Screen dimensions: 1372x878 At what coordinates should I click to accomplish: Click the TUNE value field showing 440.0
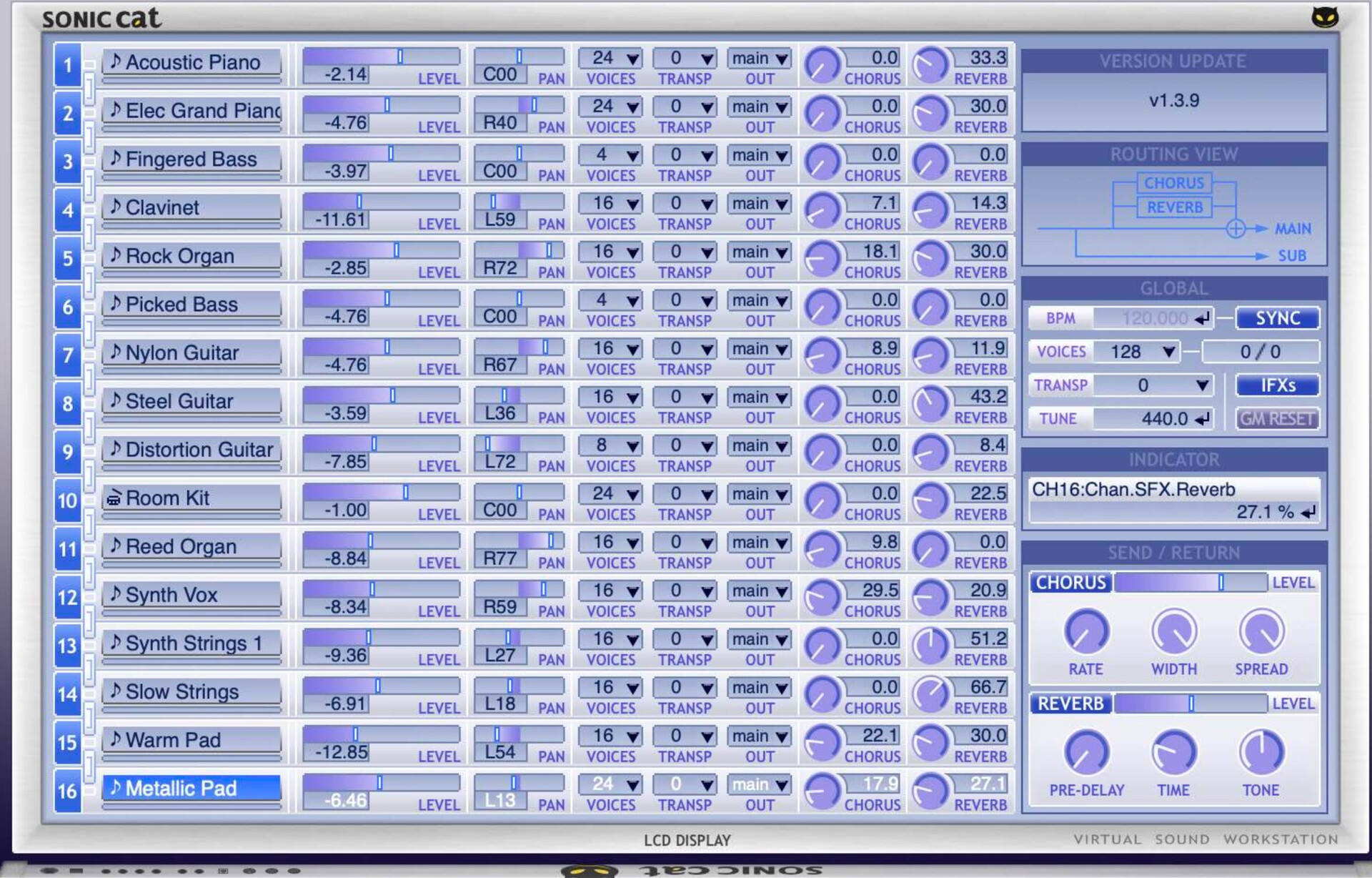coord(1153,418)
